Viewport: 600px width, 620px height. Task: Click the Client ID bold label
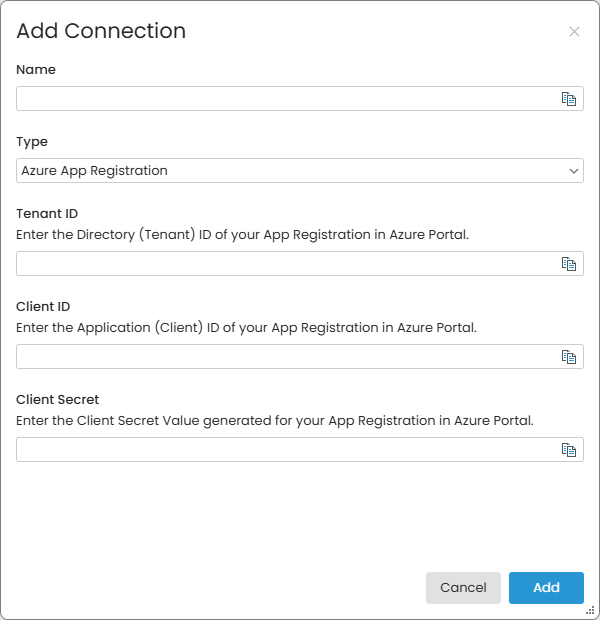(43, 307)
